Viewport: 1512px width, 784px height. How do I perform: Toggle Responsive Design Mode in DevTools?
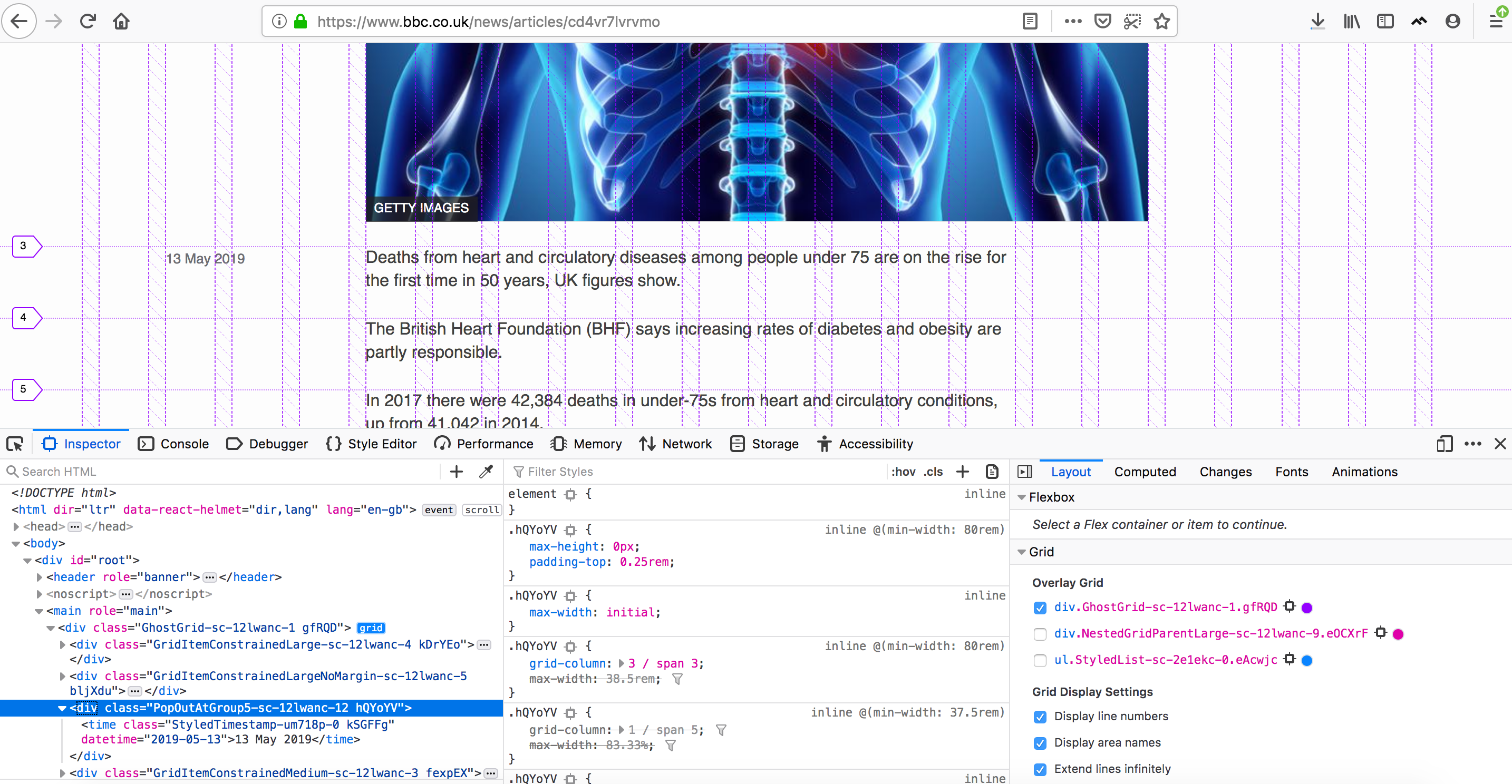pyautogui.click(x=1445, y=444)
